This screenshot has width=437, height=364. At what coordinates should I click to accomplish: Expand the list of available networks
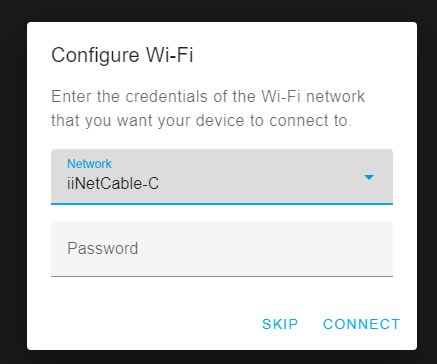(222, 176)
